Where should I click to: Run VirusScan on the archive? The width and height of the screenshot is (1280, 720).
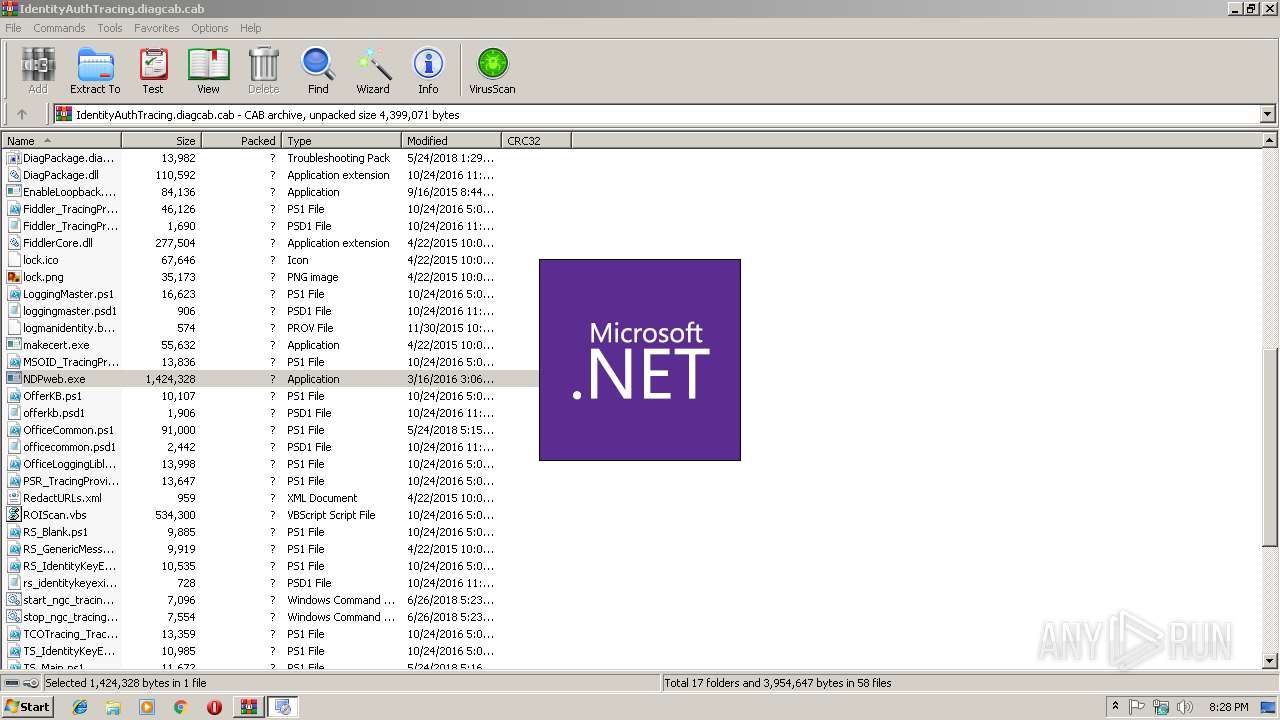coord(492,70)
